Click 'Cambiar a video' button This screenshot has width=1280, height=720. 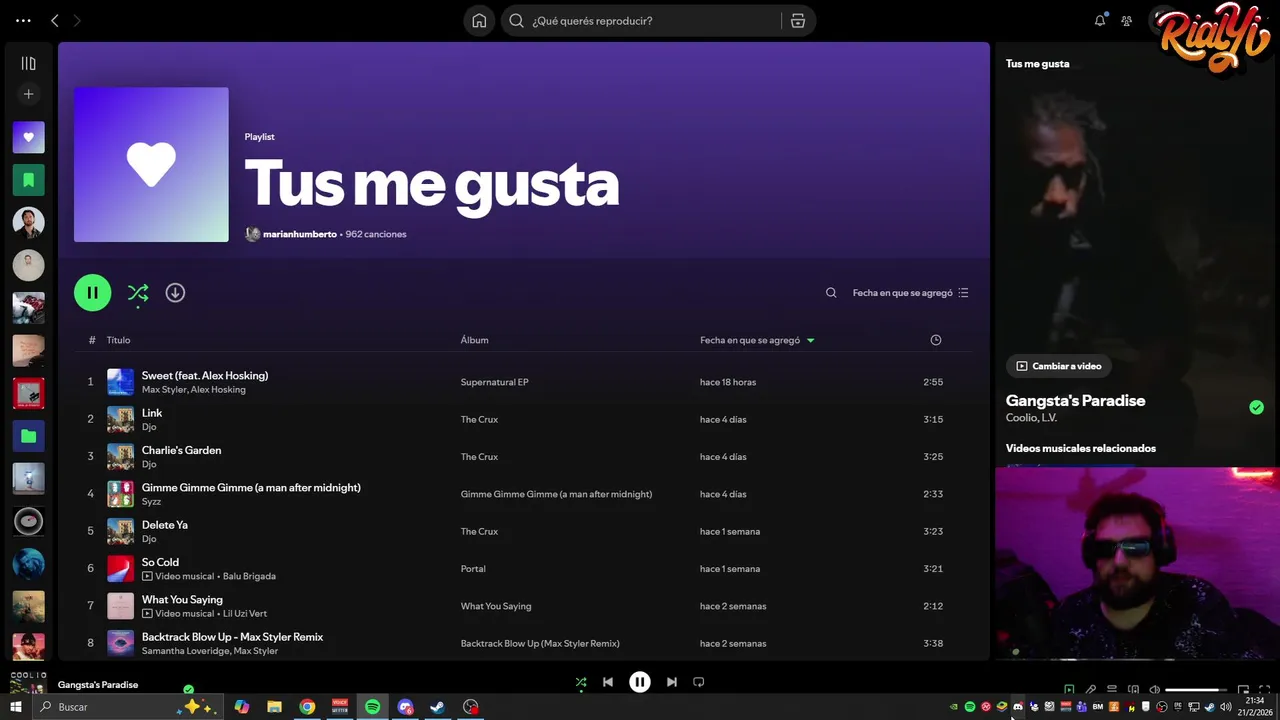[1059, 366]
